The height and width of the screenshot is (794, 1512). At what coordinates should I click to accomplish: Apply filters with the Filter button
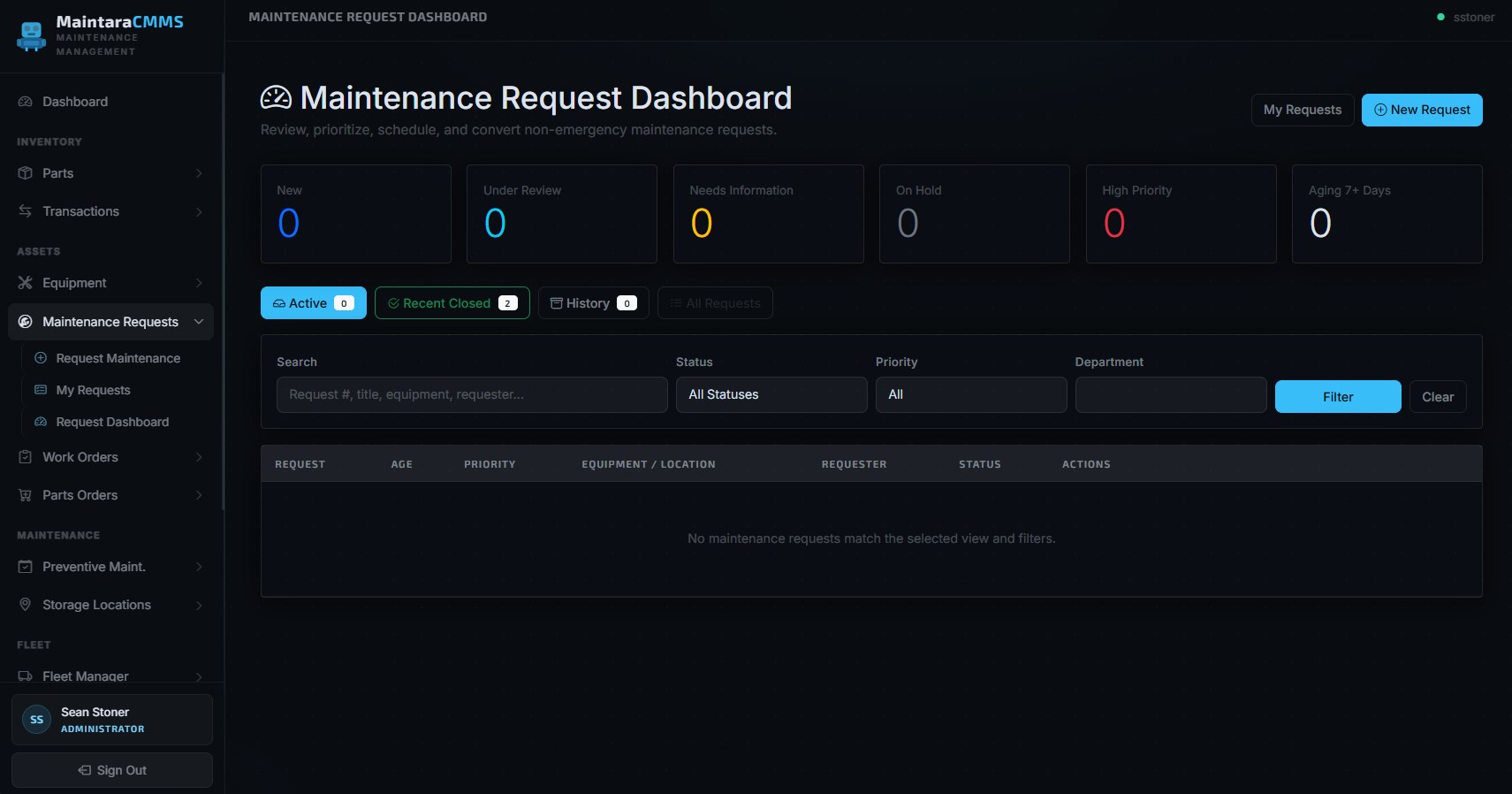pos(1338,397)
